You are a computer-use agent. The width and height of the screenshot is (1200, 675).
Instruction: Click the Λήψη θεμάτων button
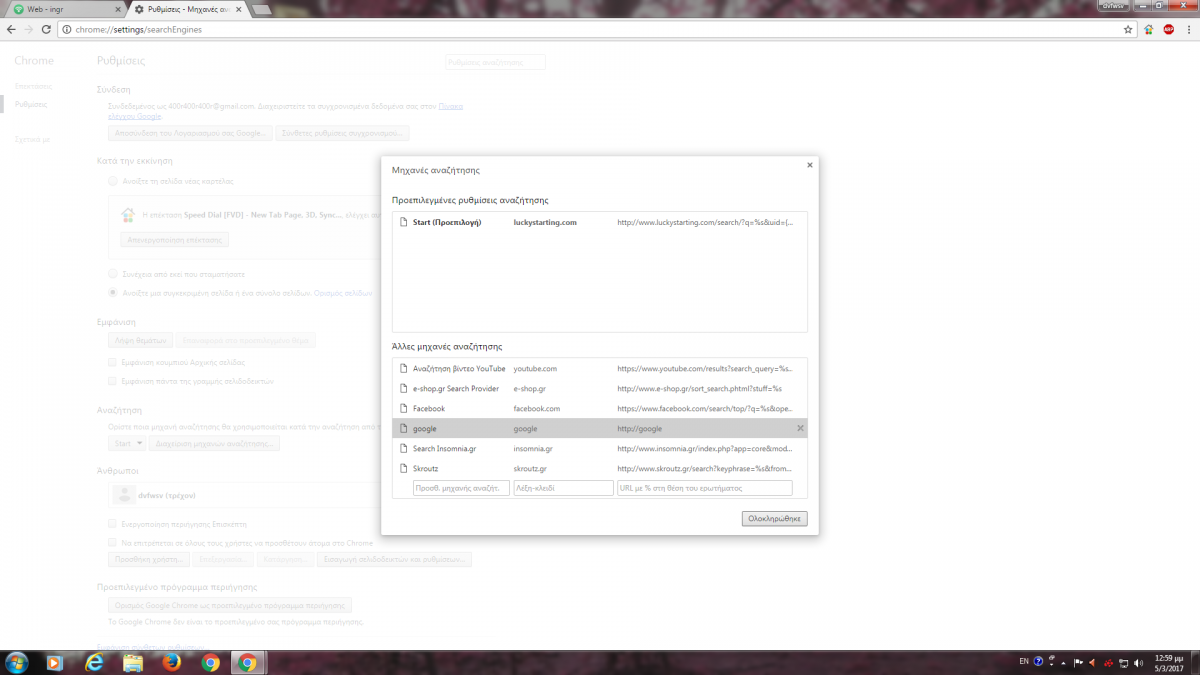click(141, 341)
